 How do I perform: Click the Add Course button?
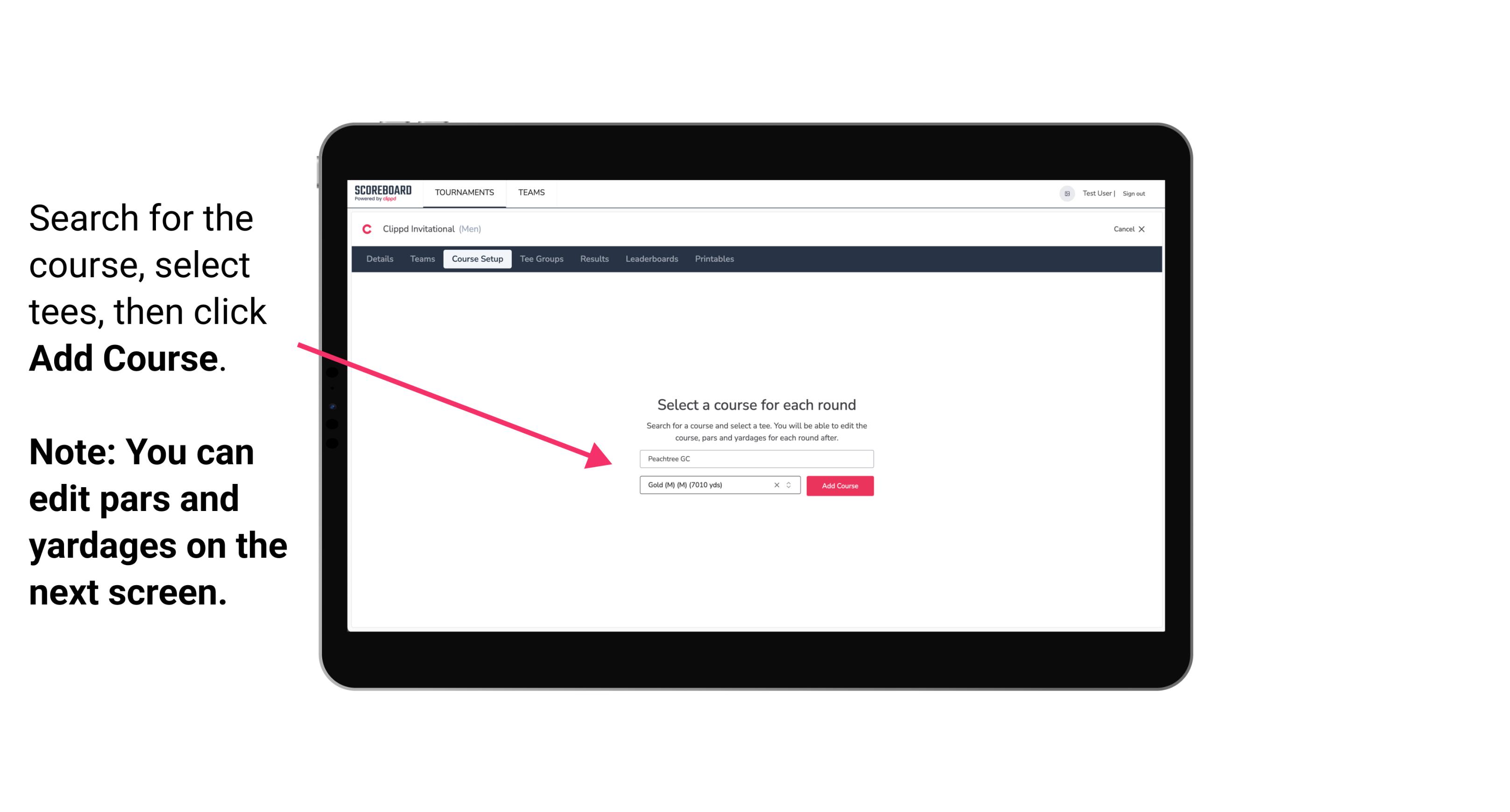(x=839, y=485)
